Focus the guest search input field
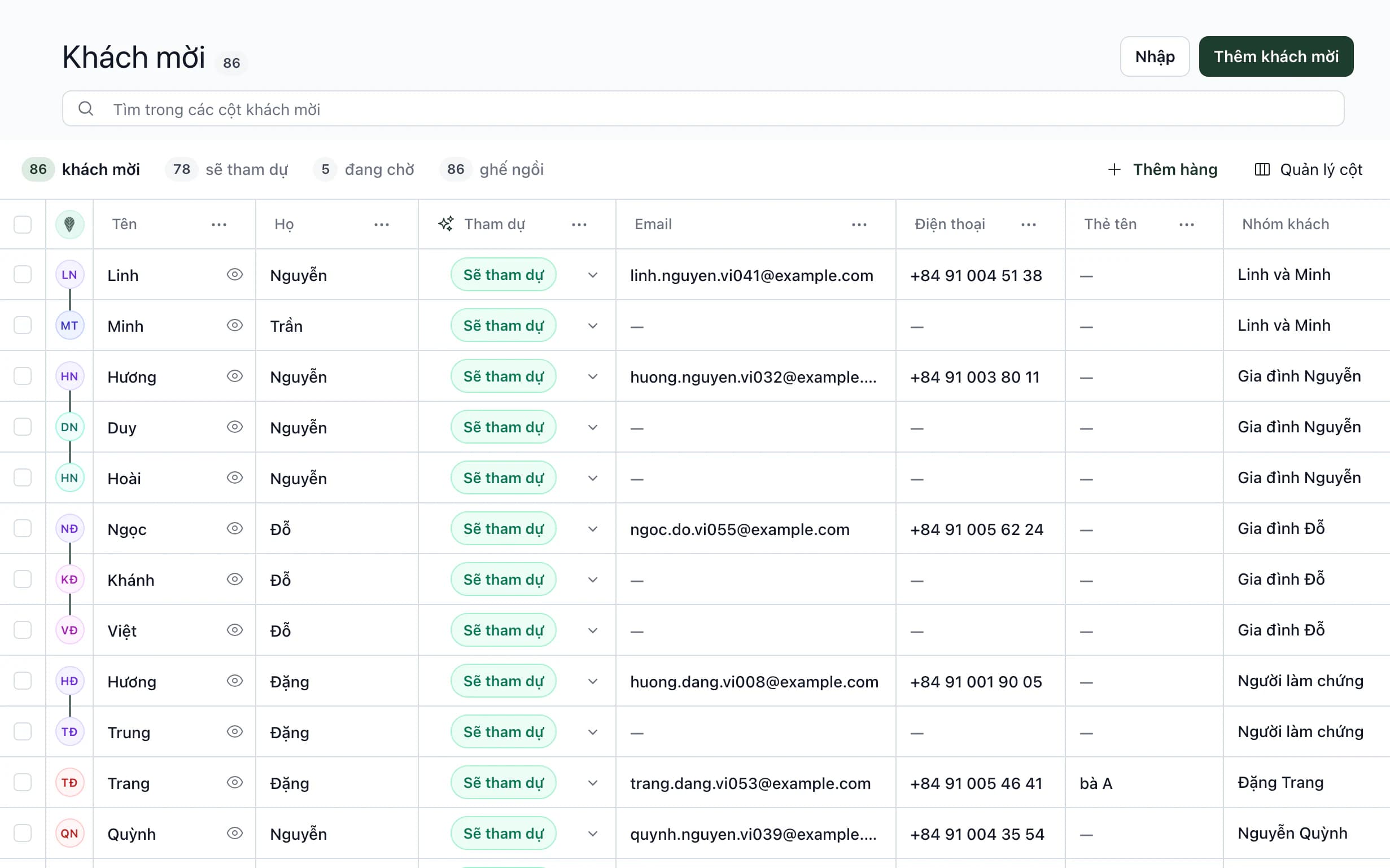 click(703, 108)
